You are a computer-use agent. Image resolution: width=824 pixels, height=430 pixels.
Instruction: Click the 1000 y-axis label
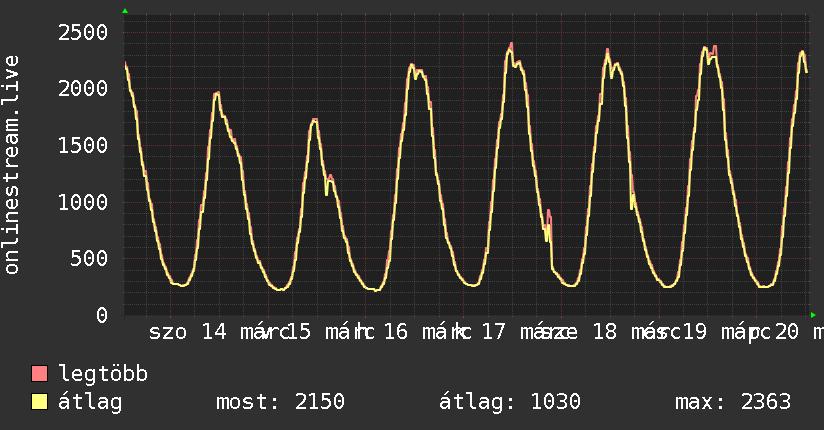pyautogui.click(x=83, y=202)
